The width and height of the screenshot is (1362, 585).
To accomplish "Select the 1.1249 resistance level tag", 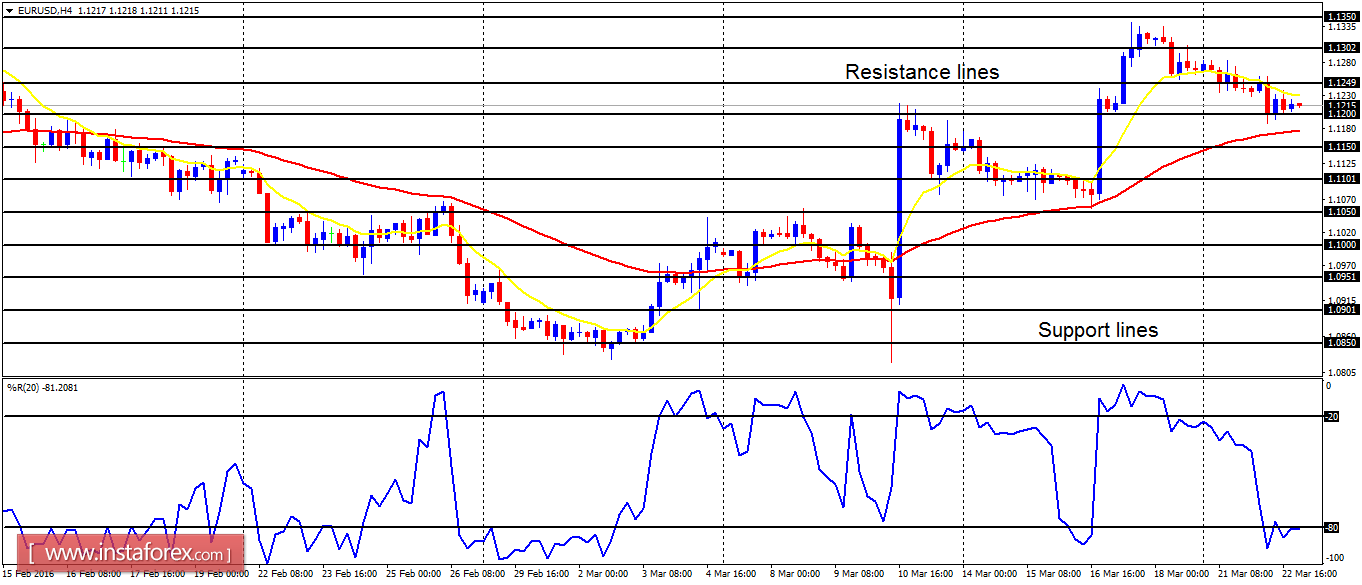I will (1340, 82).
